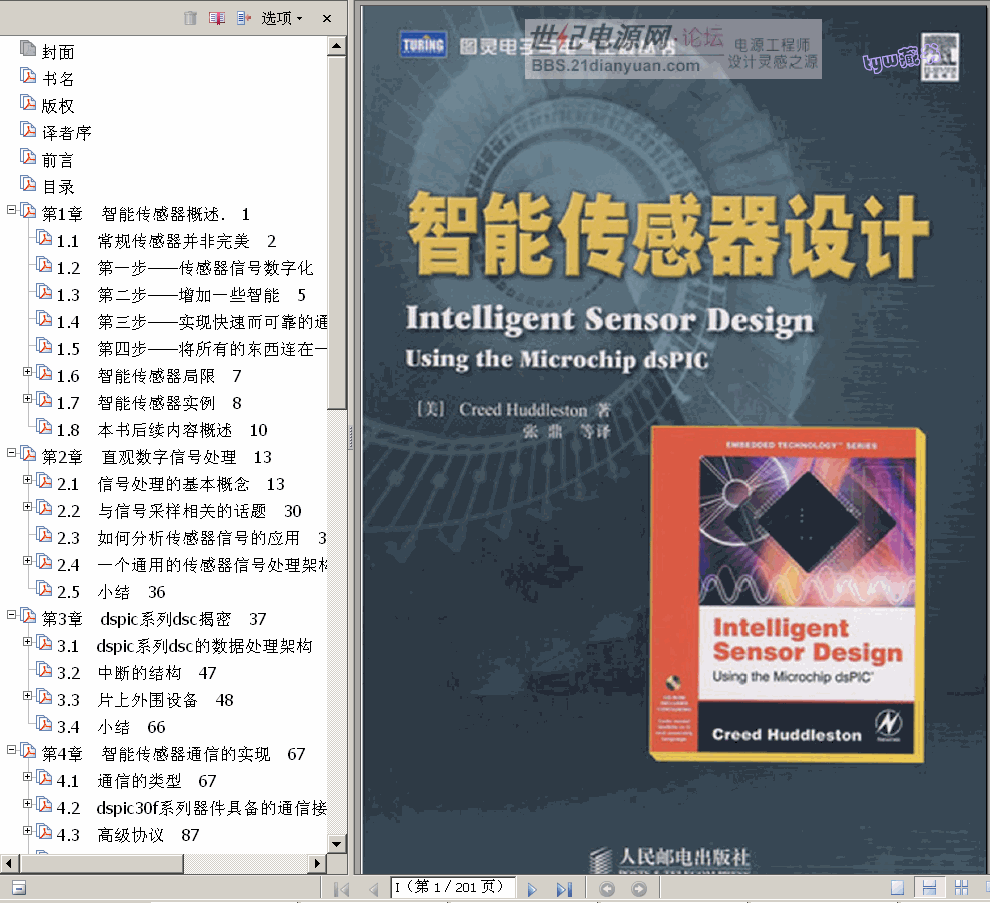Click the expand current bookmark icon

tap(244, 18)
